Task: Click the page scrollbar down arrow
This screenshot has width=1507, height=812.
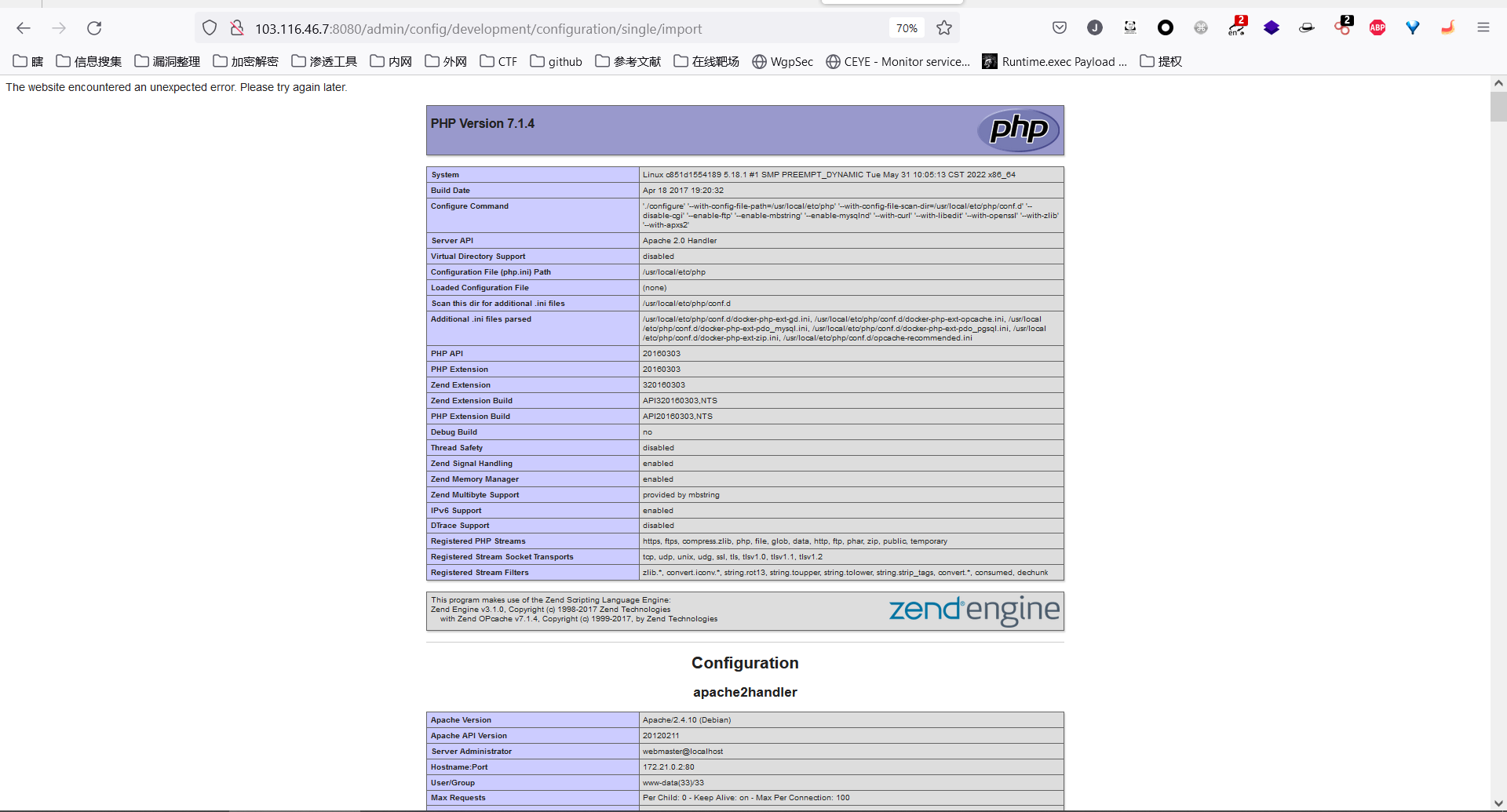Action: tap(1498, 803)
